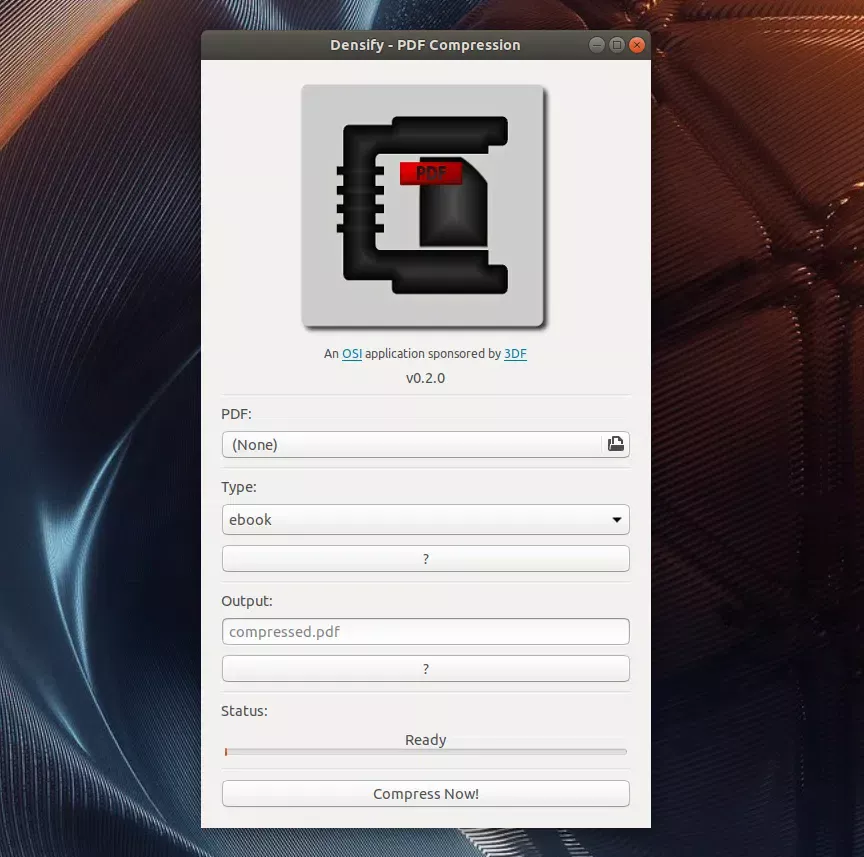Follow the 3DF sponsor link
This screenshot has height=857, width=864.
[515, 353]
